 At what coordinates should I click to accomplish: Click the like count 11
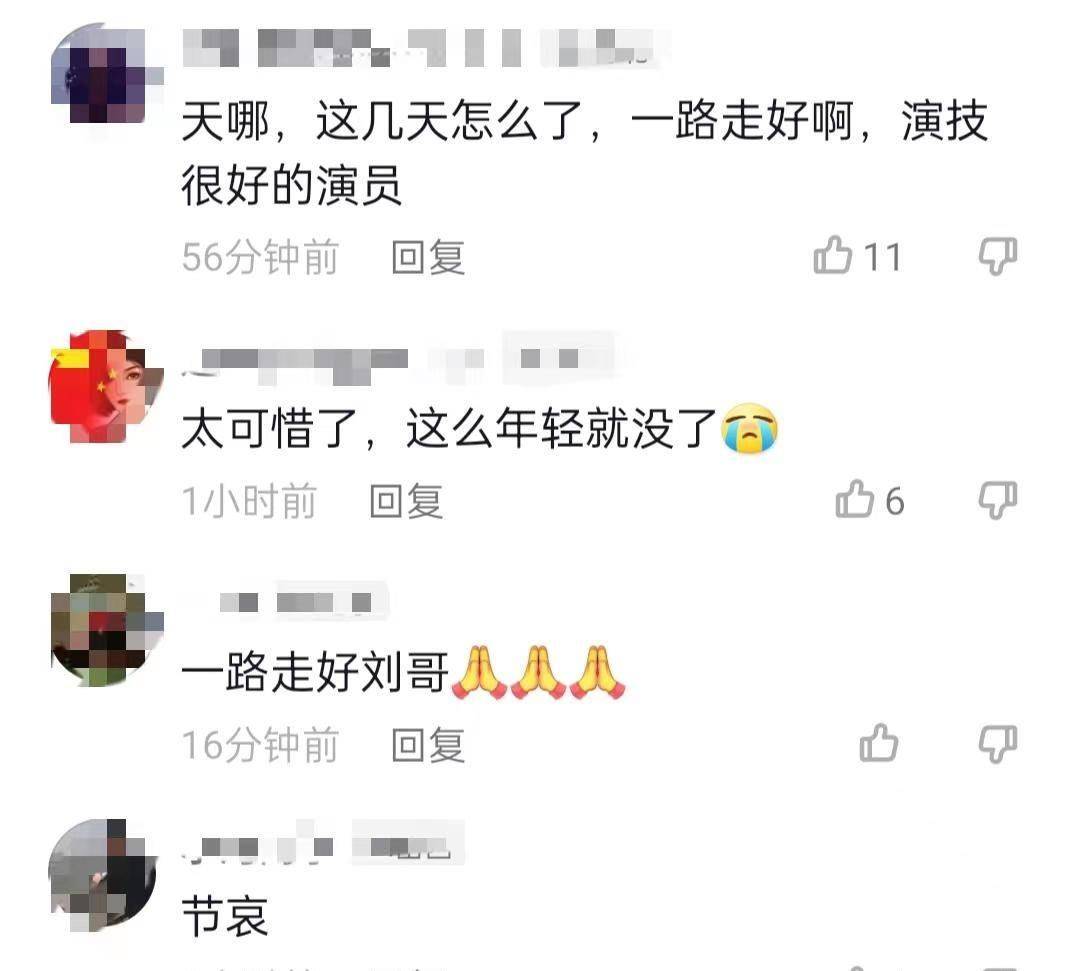882,258
